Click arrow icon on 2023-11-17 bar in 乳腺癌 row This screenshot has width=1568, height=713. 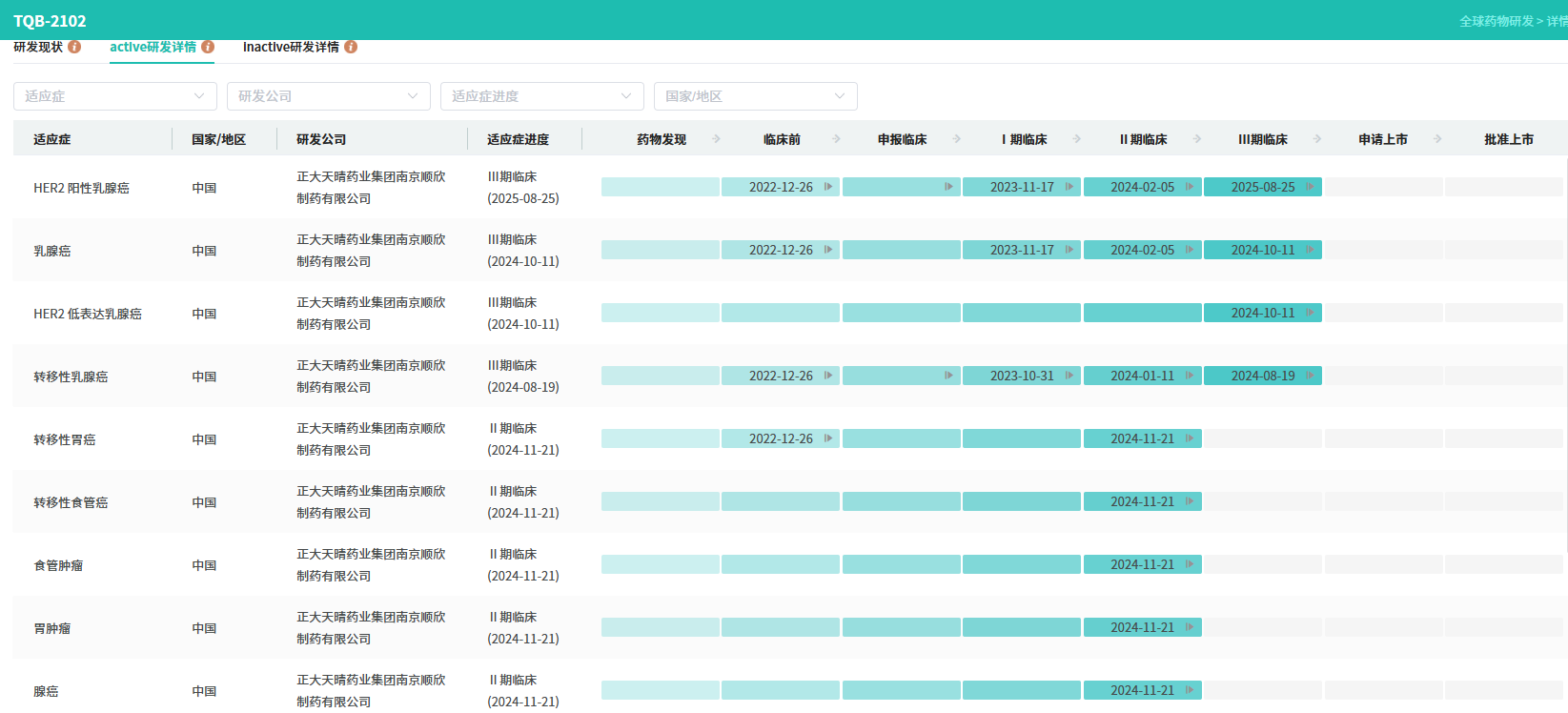point(1069,250)
